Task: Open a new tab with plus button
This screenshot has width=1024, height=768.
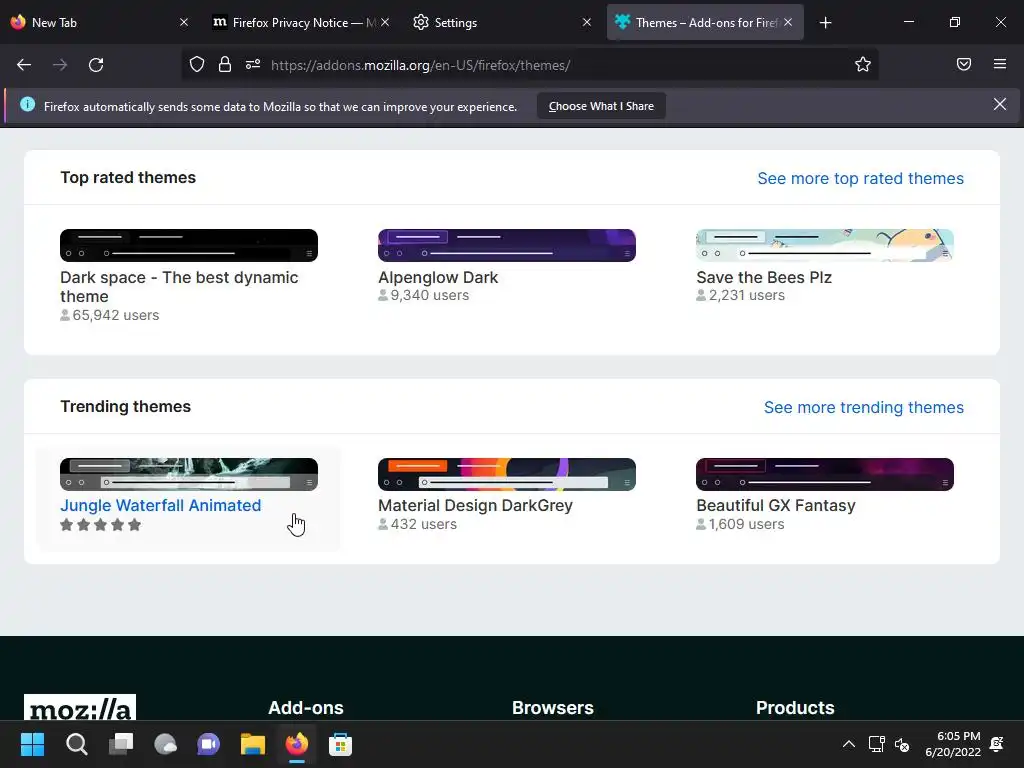Action: [x=825, y=23]
